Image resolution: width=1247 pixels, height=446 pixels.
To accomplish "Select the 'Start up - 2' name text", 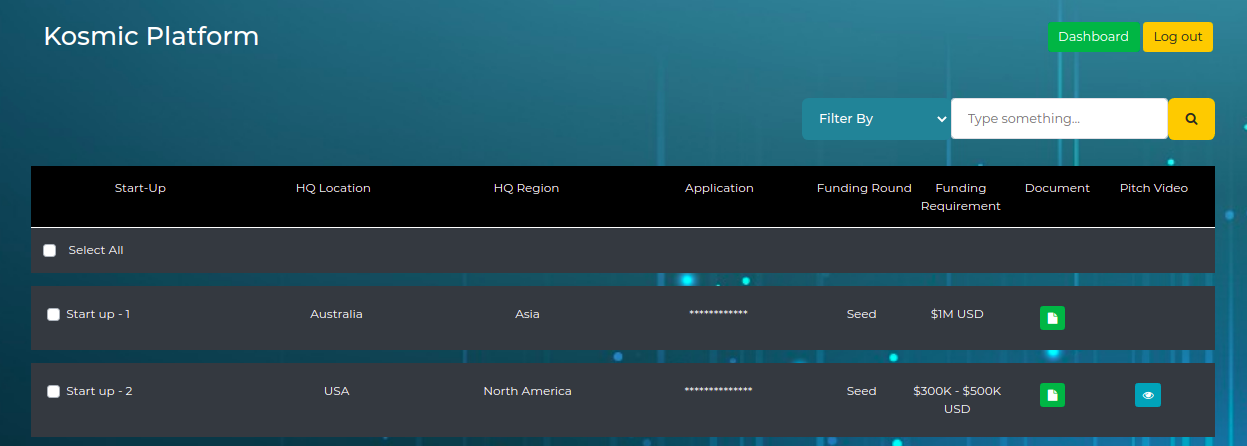I will (99, 391).
